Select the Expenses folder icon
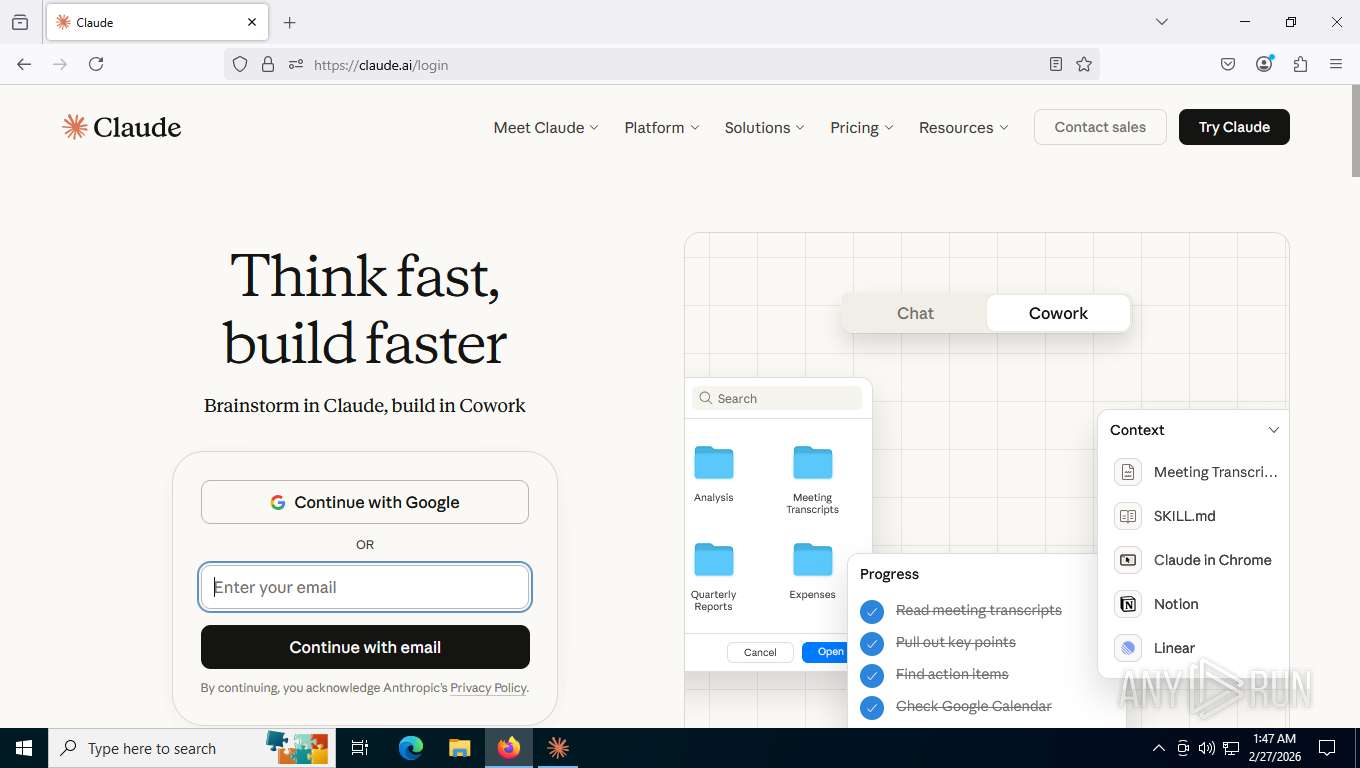1360x768 pixels. (813, 560)
